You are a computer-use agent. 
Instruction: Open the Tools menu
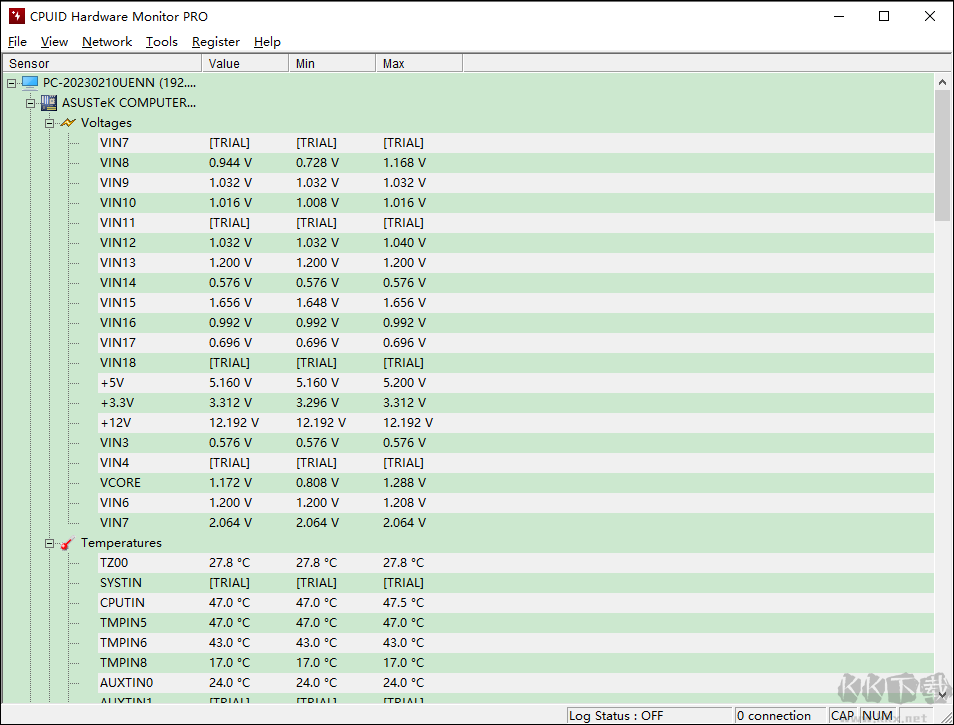pos(161,42)
